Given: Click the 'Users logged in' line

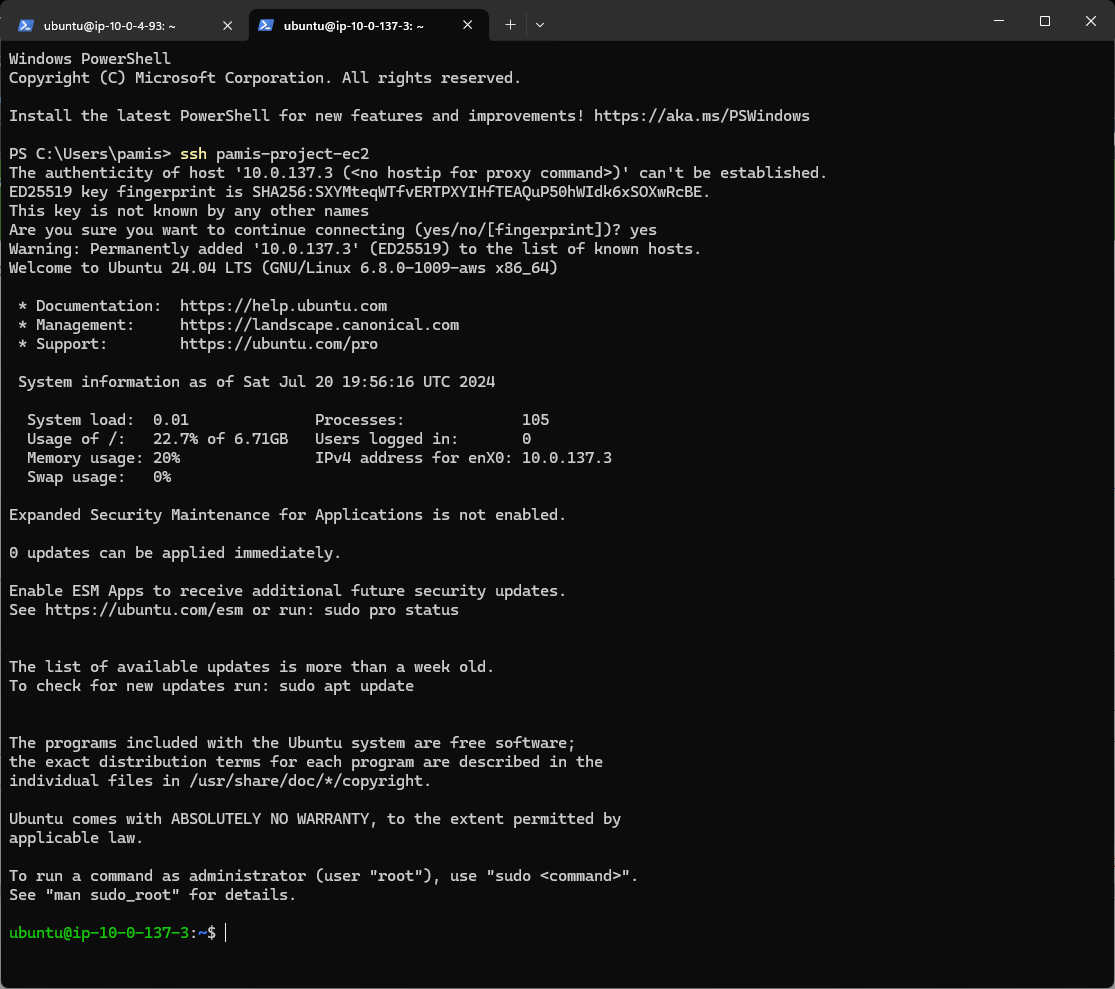Looking at the screenshot, I should tap(423, 439).
